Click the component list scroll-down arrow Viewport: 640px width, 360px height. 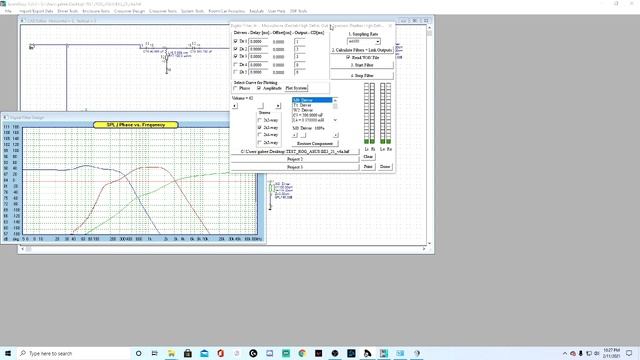pyautogui.click(x=335, y=120)
